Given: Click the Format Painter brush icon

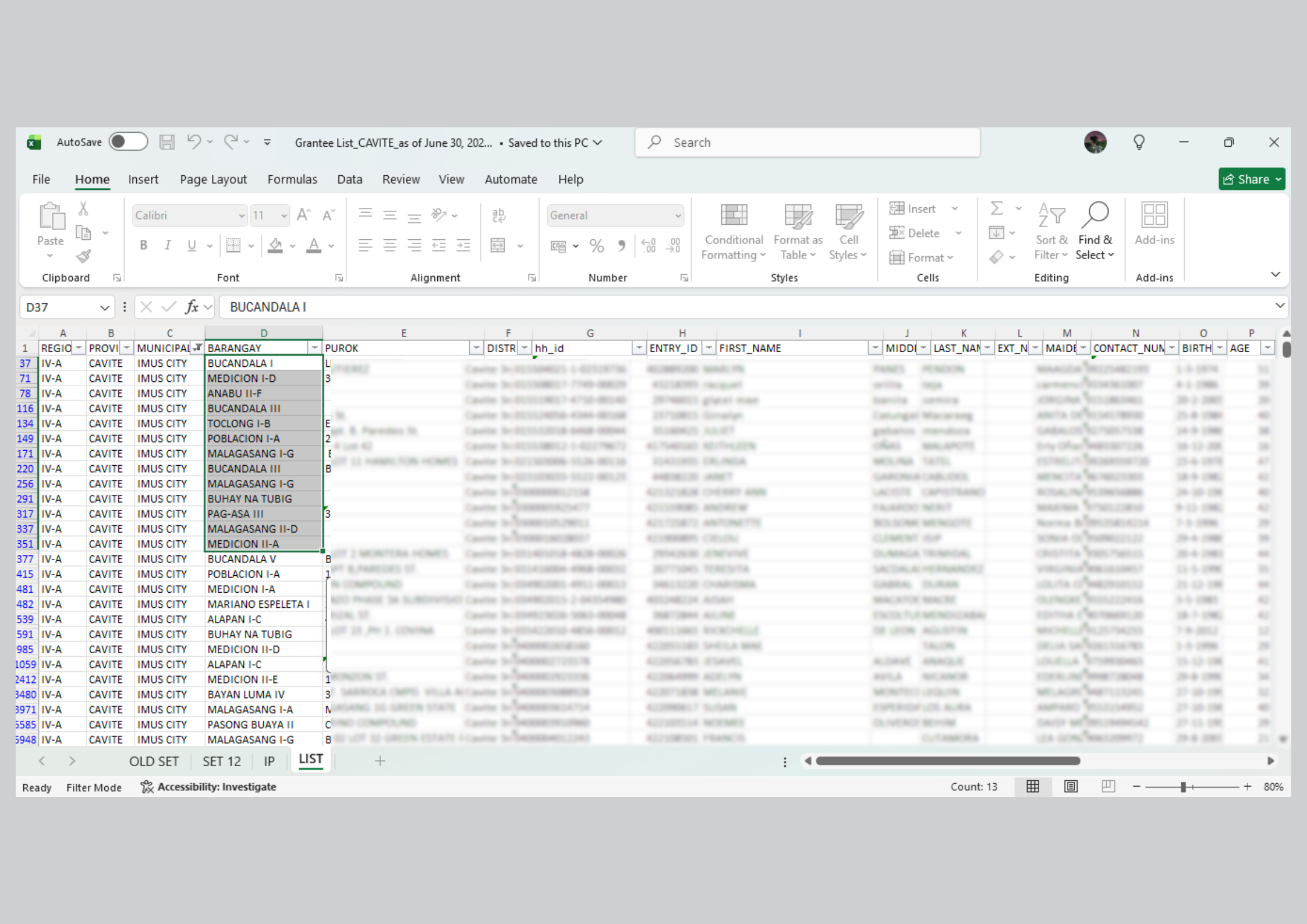Looking at the screenshot, I should click(x=83, y=256).
